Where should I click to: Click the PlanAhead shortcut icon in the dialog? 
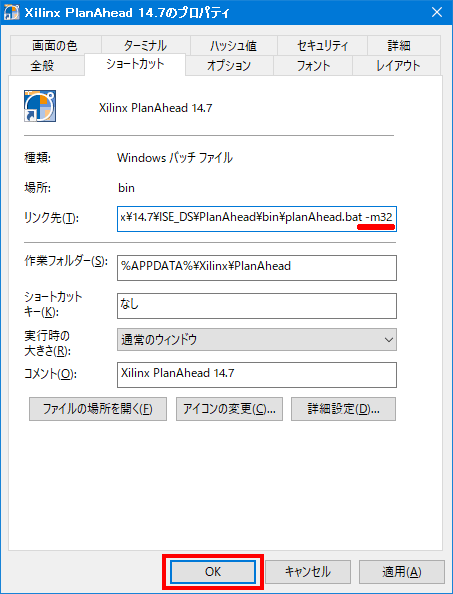pos(40,106)
